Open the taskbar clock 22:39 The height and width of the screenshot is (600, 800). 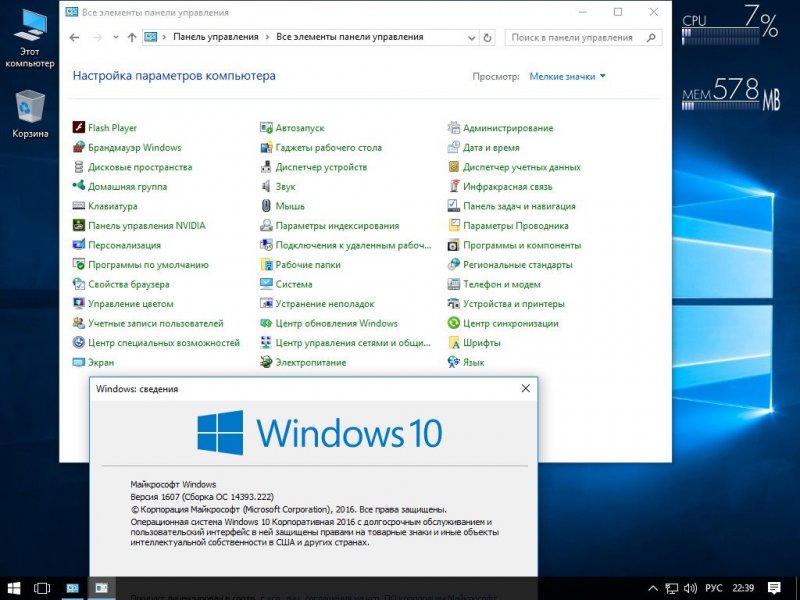click(x=743, y=588)
